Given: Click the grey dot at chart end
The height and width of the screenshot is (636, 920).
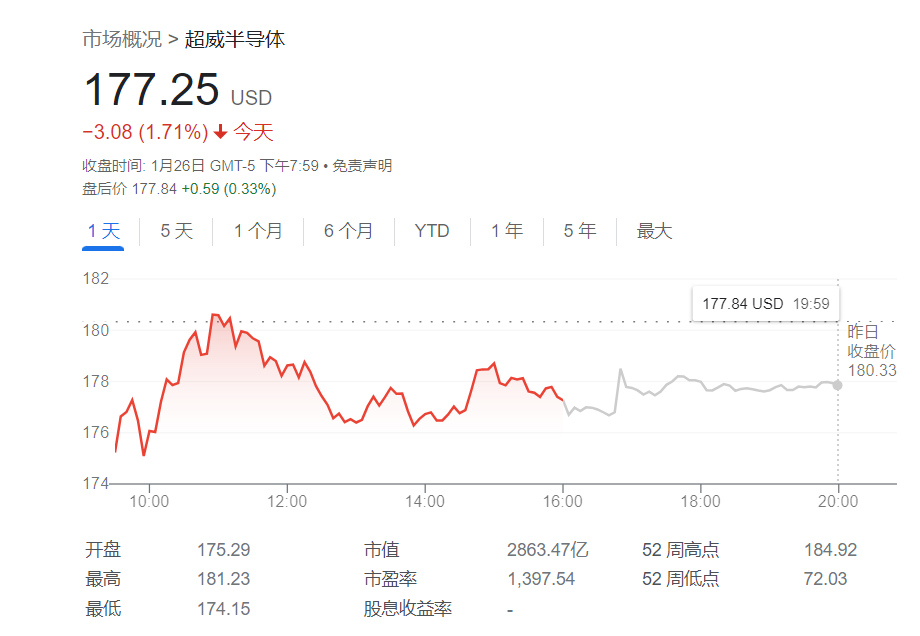Looking at the screenshot, I should 837,385.
